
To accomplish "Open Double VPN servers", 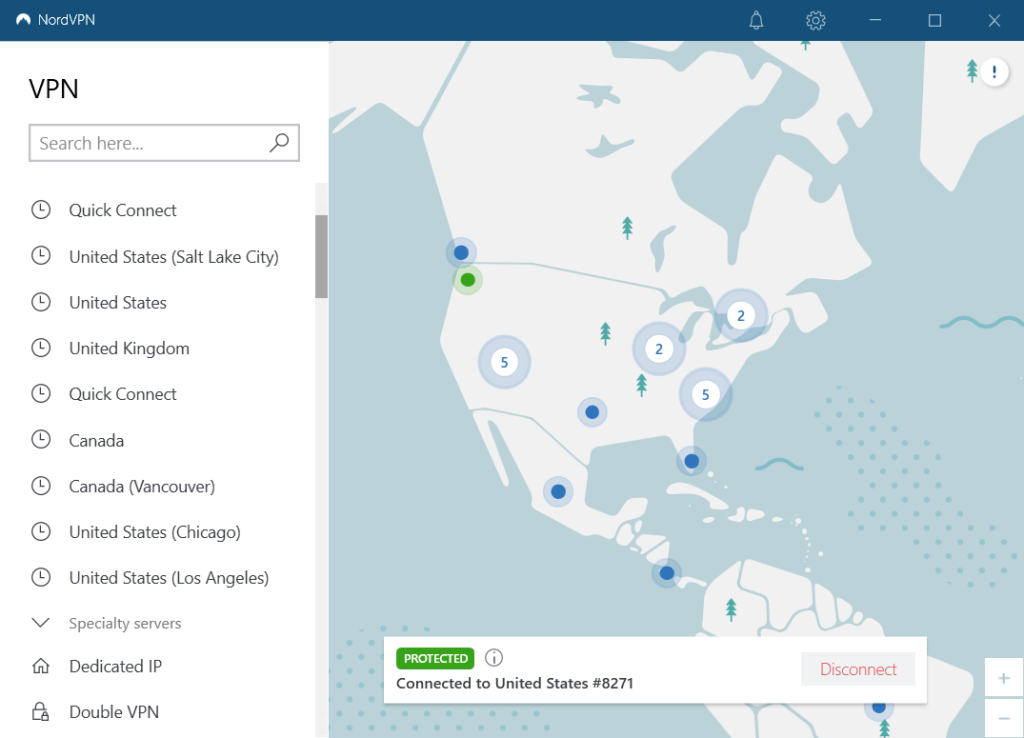I will [114, 712].
